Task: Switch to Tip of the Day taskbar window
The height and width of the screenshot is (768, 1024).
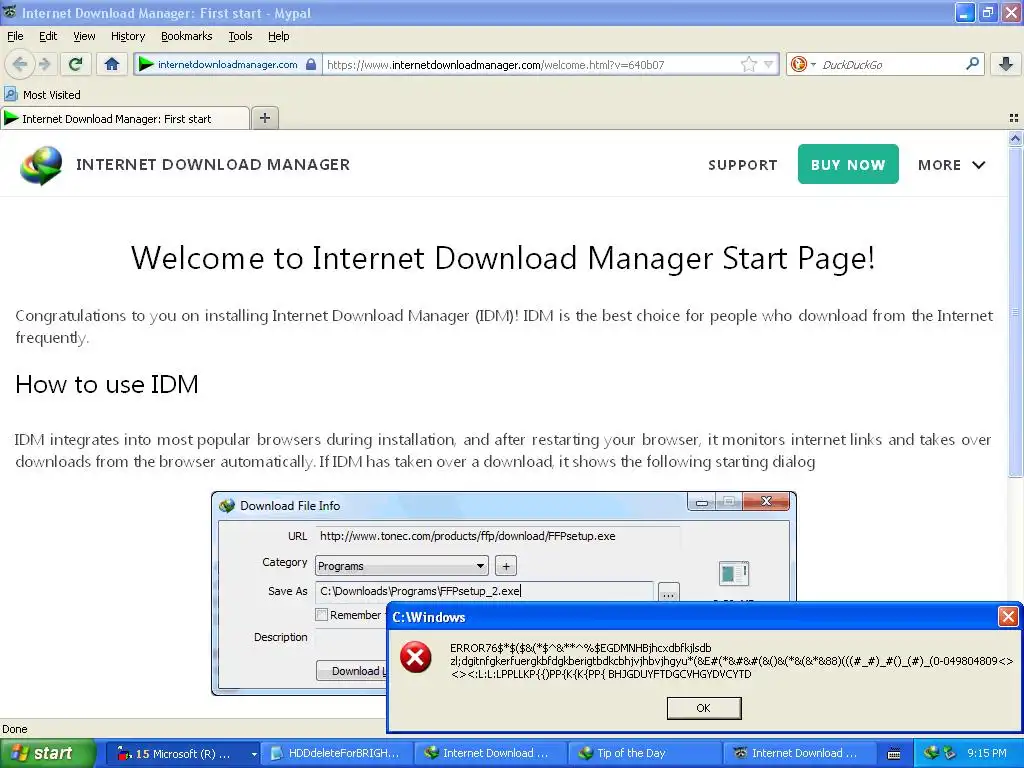Action: [x=643, y=753]
